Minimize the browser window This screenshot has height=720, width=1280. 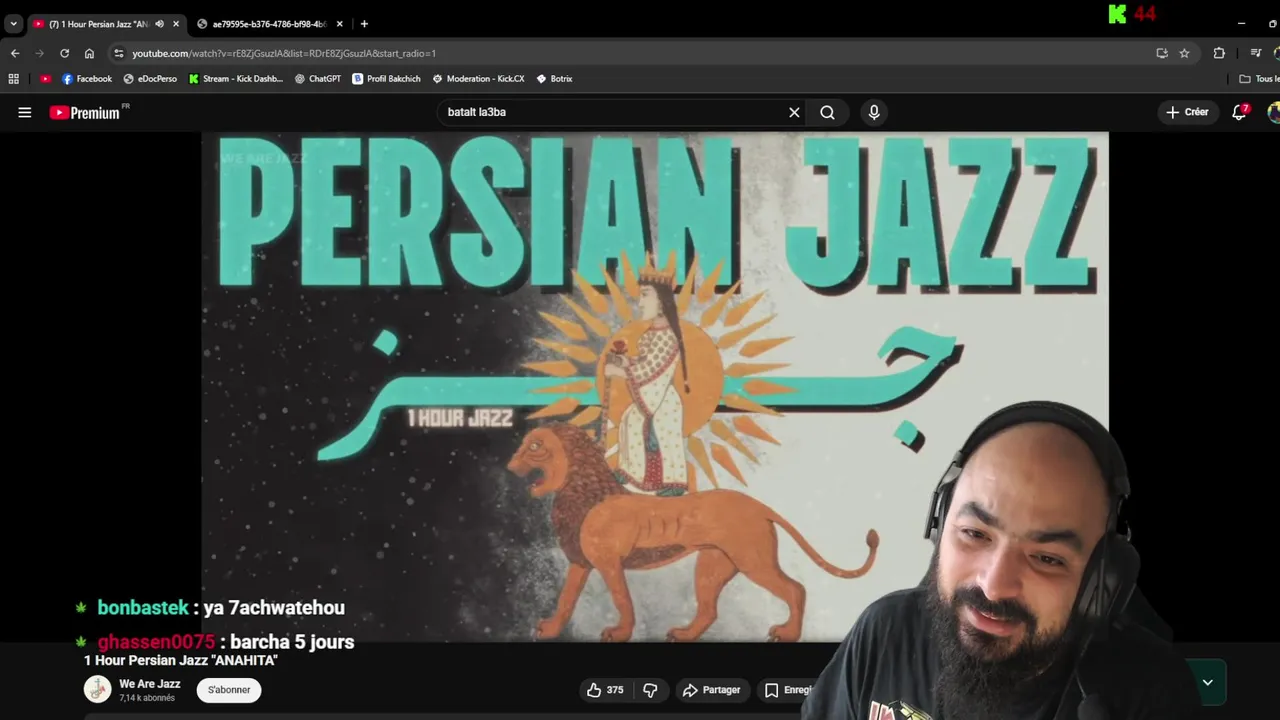click(1241, 24)
